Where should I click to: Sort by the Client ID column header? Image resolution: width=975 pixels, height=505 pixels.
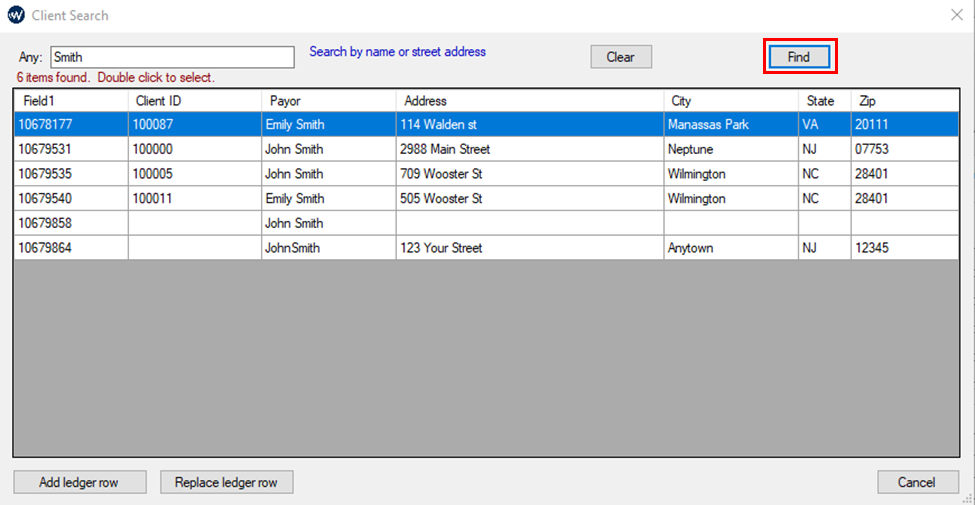click(x=194, y=101)
